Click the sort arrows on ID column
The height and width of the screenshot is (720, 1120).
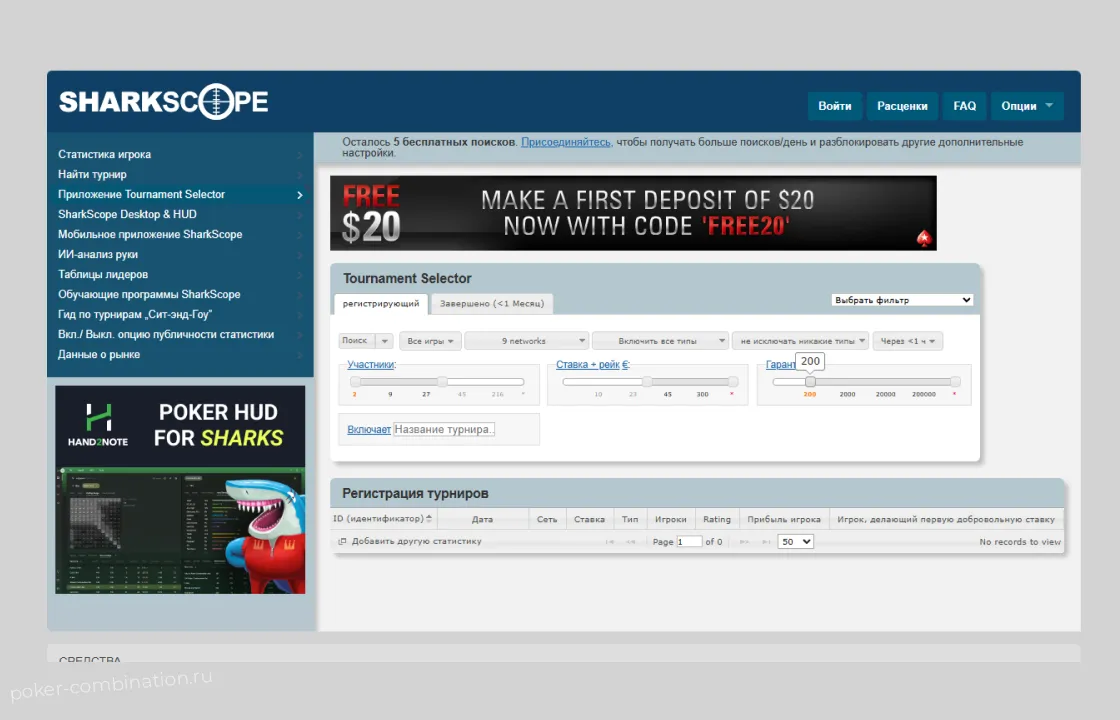429,519
